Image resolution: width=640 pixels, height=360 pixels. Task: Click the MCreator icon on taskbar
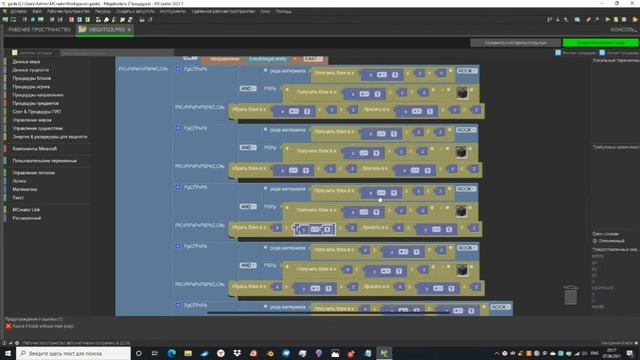pos(384,353)
